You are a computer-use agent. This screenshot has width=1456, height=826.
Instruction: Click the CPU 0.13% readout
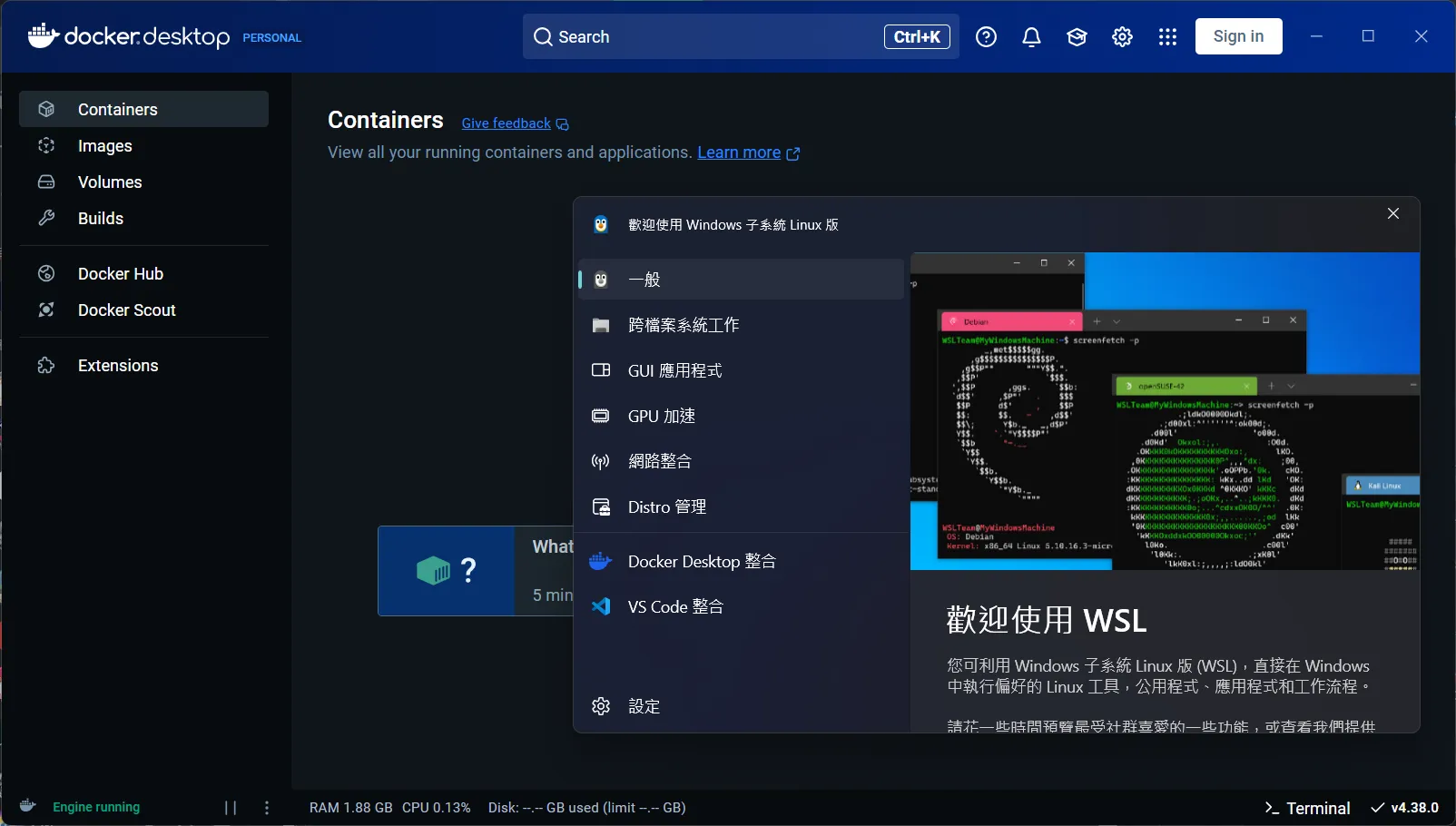tap(437, 808)
